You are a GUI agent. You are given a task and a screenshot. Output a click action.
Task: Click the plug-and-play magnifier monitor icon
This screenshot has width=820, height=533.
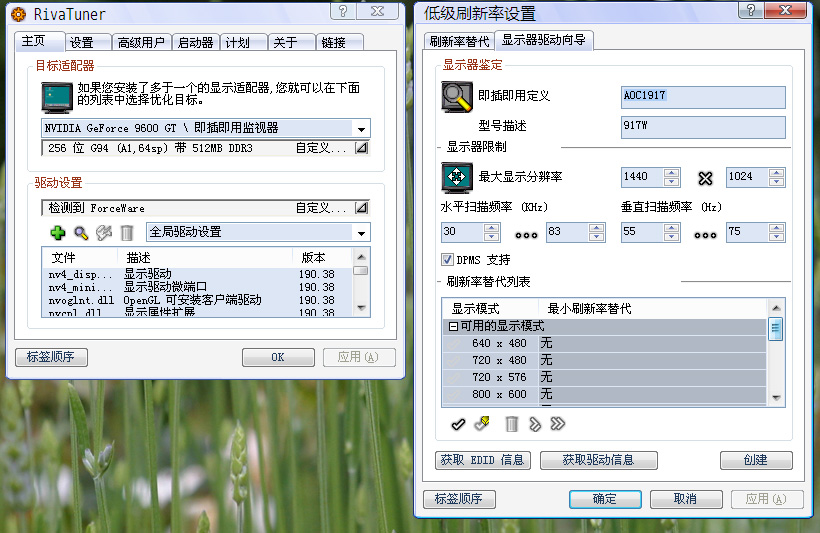(x=457, y=97)
